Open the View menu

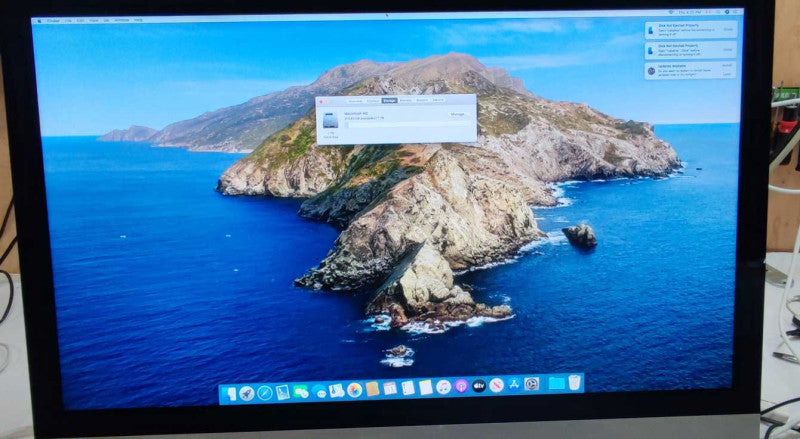tap(94, 20)
